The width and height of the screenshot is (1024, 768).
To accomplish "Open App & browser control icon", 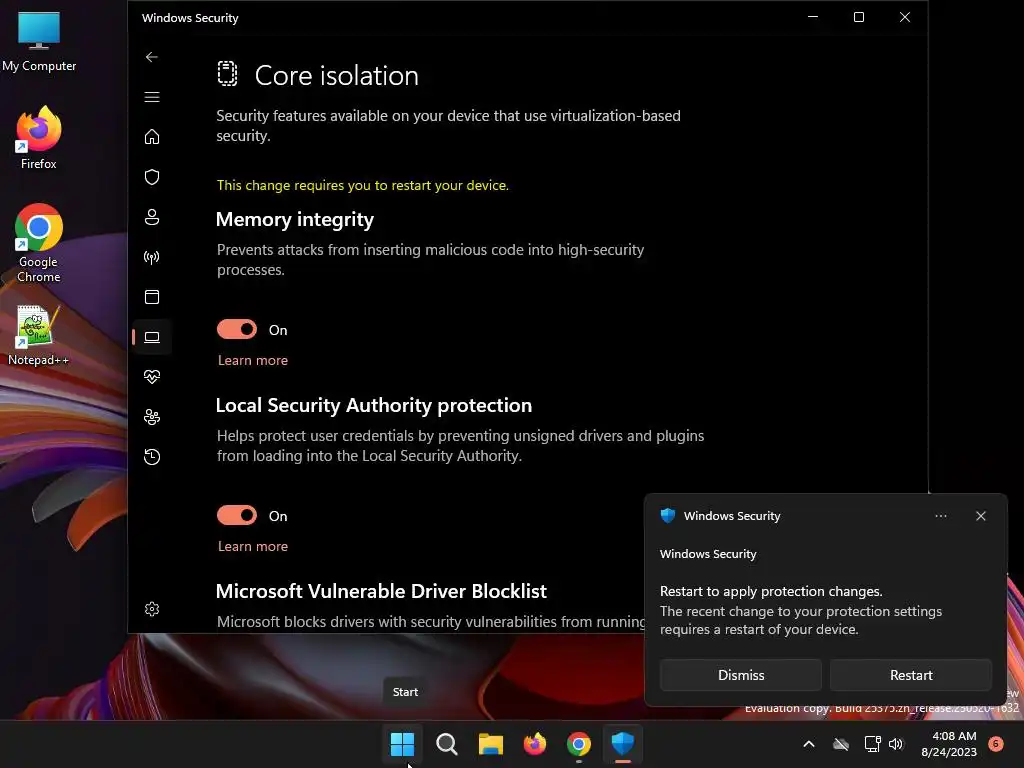I will click(152, 297).
